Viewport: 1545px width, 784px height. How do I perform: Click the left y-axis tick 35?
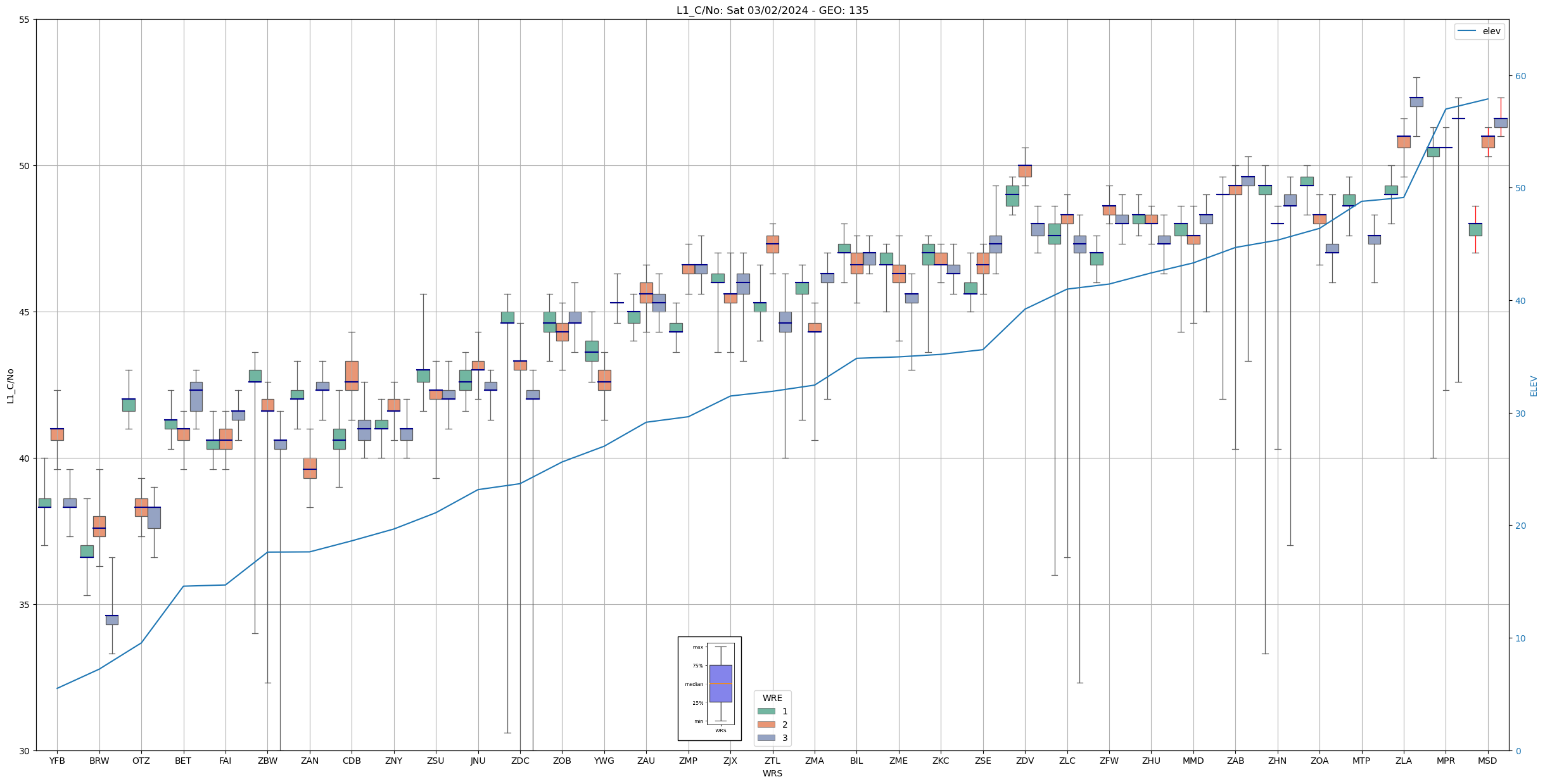25,605
